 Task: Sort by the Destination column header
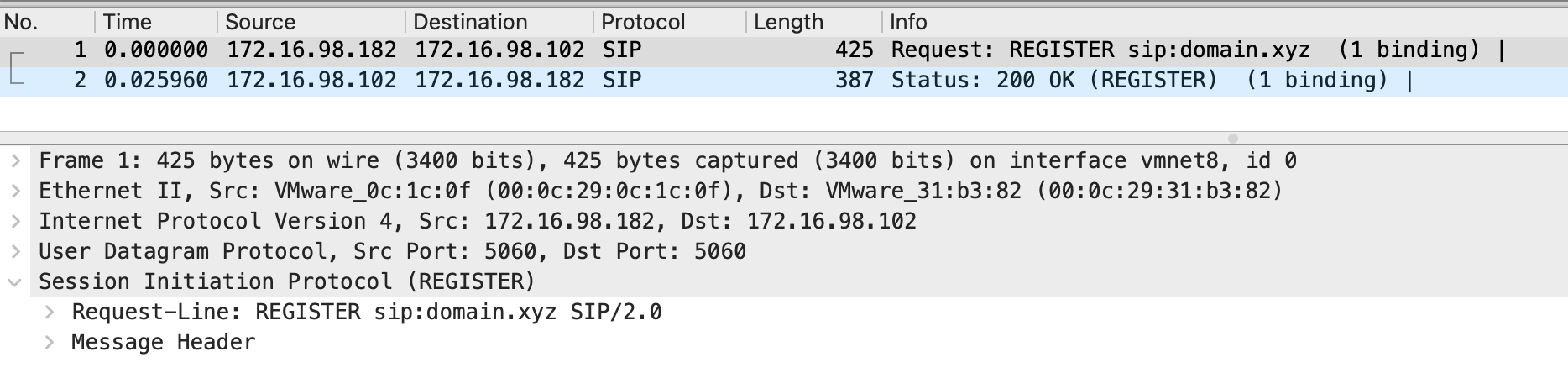499,22
